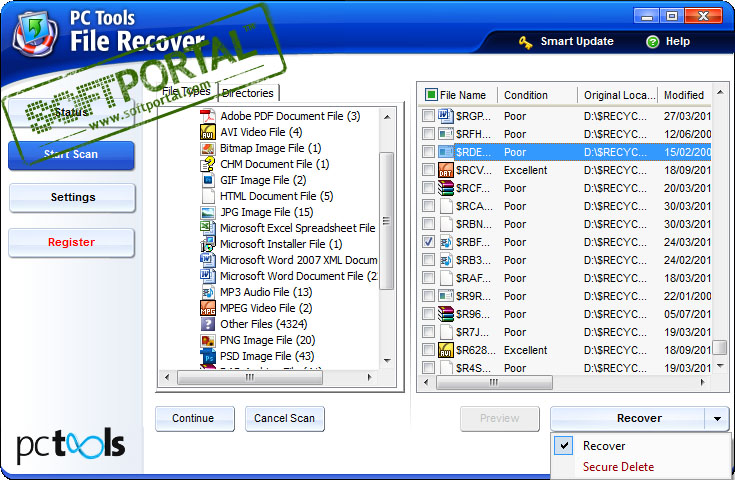Click the results list left scroll arrow
Image resolution: width=735 pixels, height=480 pixels.
point(426,382)
